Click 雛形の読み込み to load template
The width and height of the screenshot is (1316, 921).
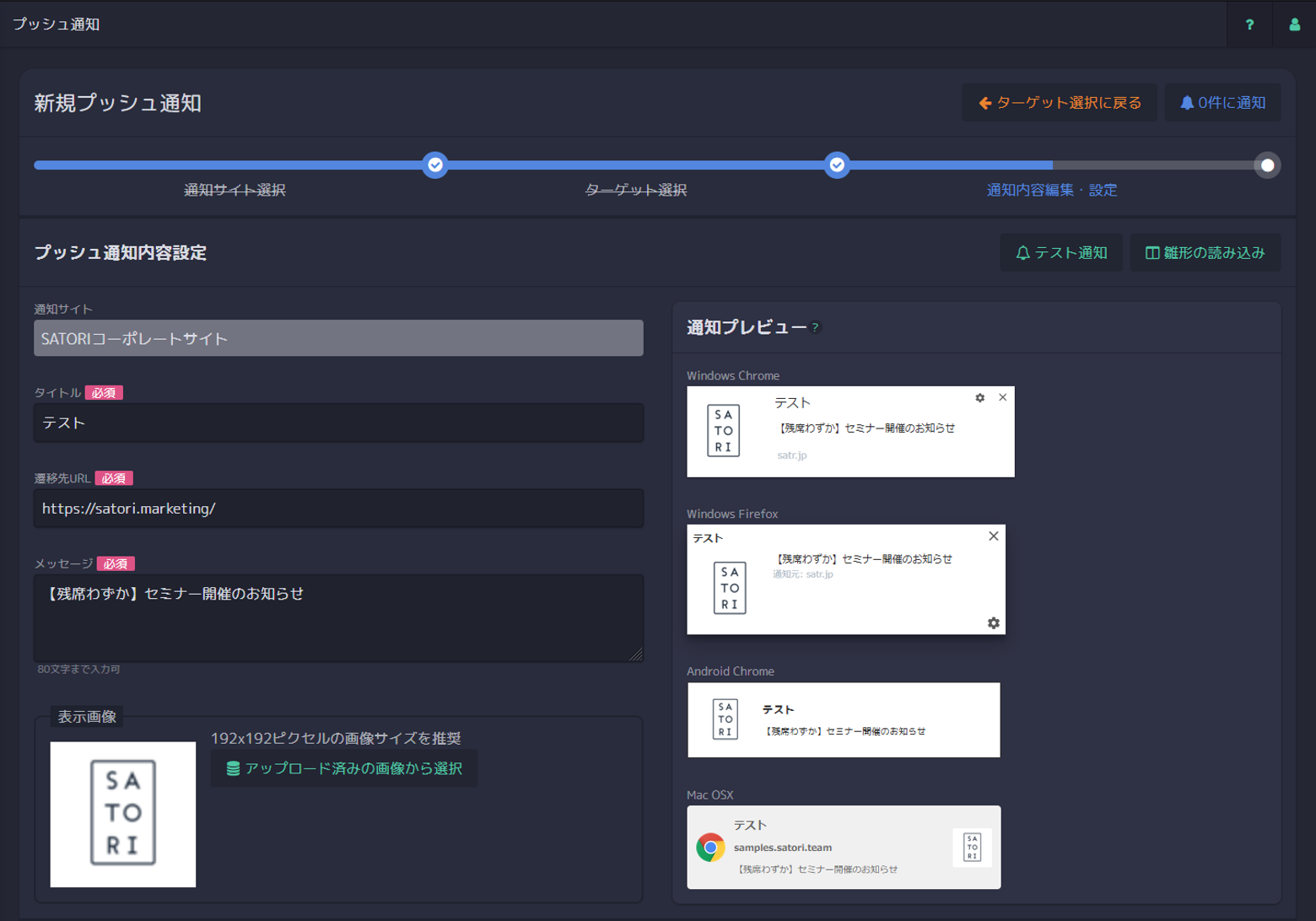click(1205, 253)
